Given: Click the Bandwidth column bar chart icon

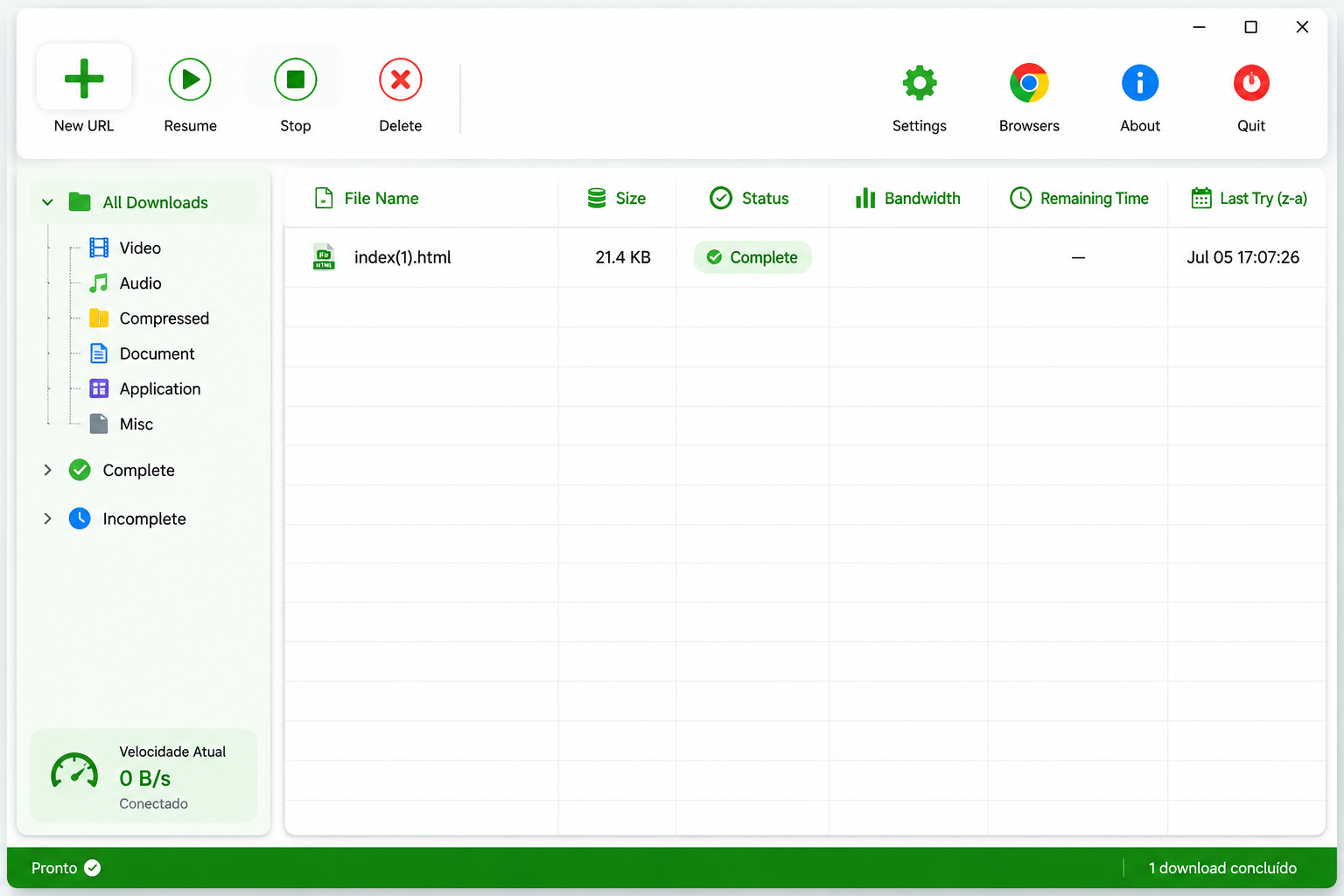Looking at the screenshot, I should click(865, 199).
